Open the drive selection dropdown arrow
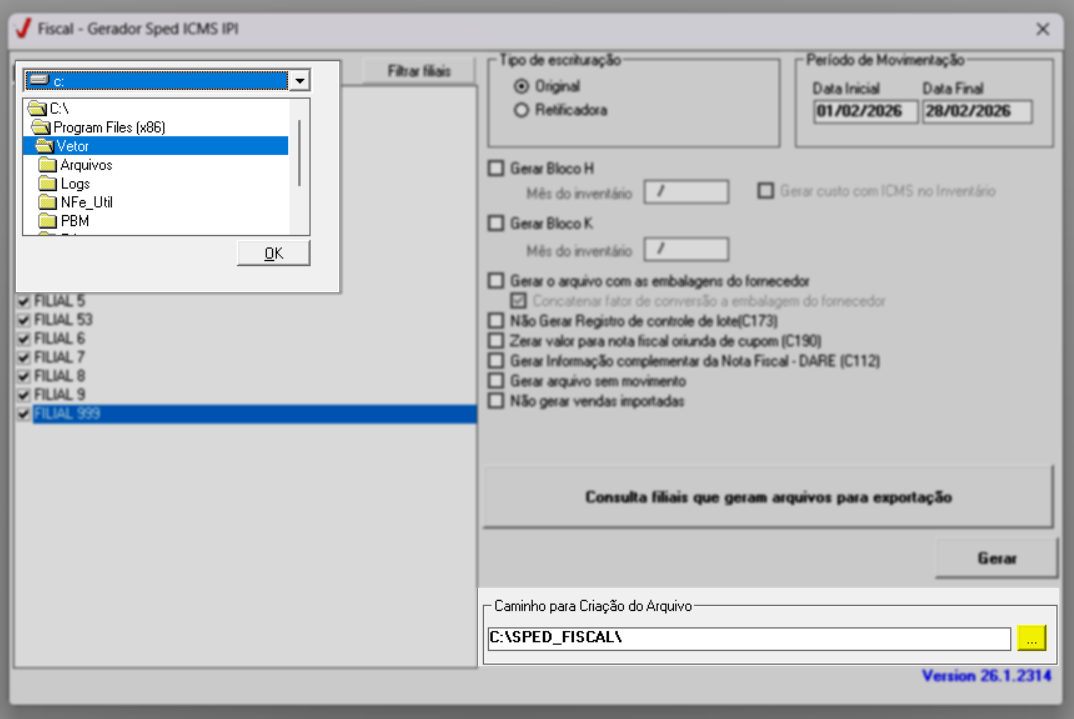The width and height of the screenshot is (1074, 719). click(299, 81)
